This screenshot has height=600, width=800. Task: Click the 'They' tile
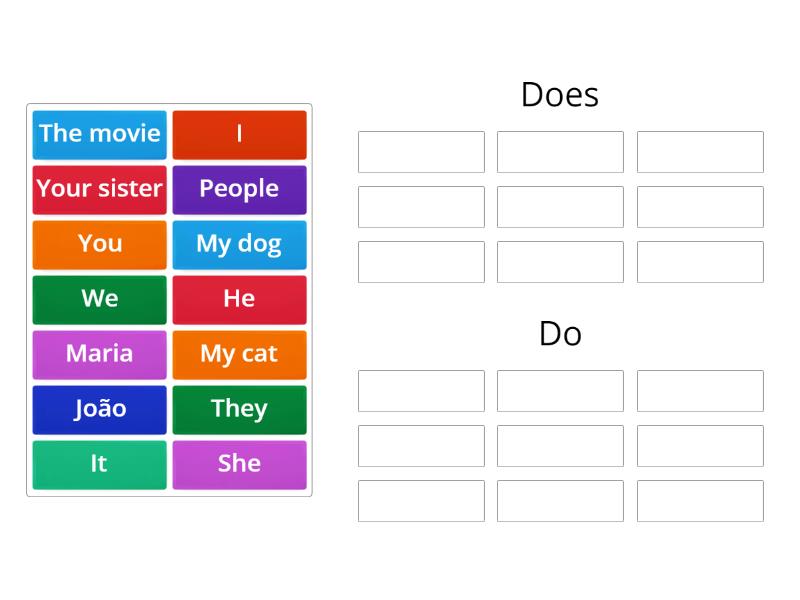coord(239,409)
